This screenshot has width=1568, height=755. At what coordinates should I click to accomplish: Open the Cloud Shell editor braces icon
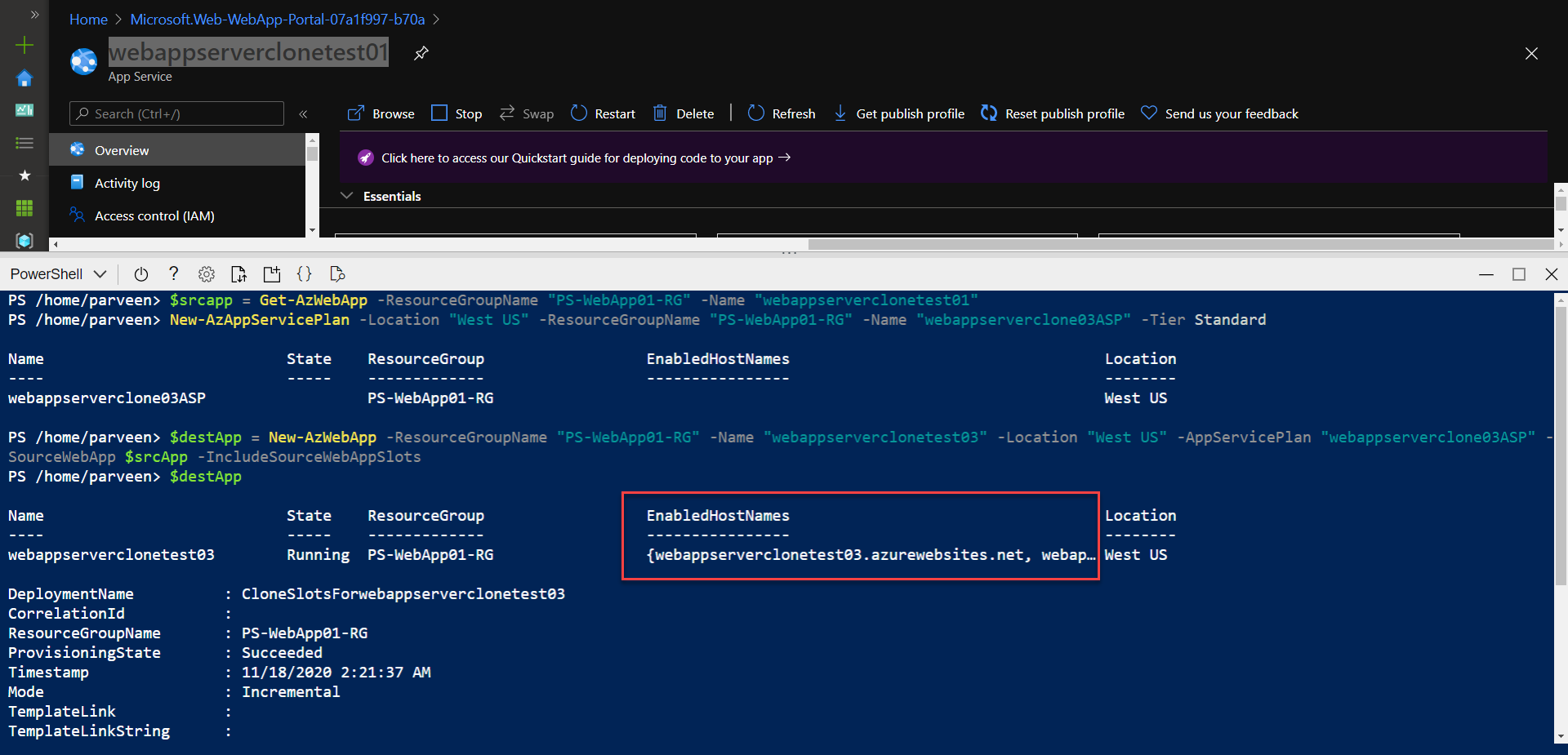coord(304,274)
